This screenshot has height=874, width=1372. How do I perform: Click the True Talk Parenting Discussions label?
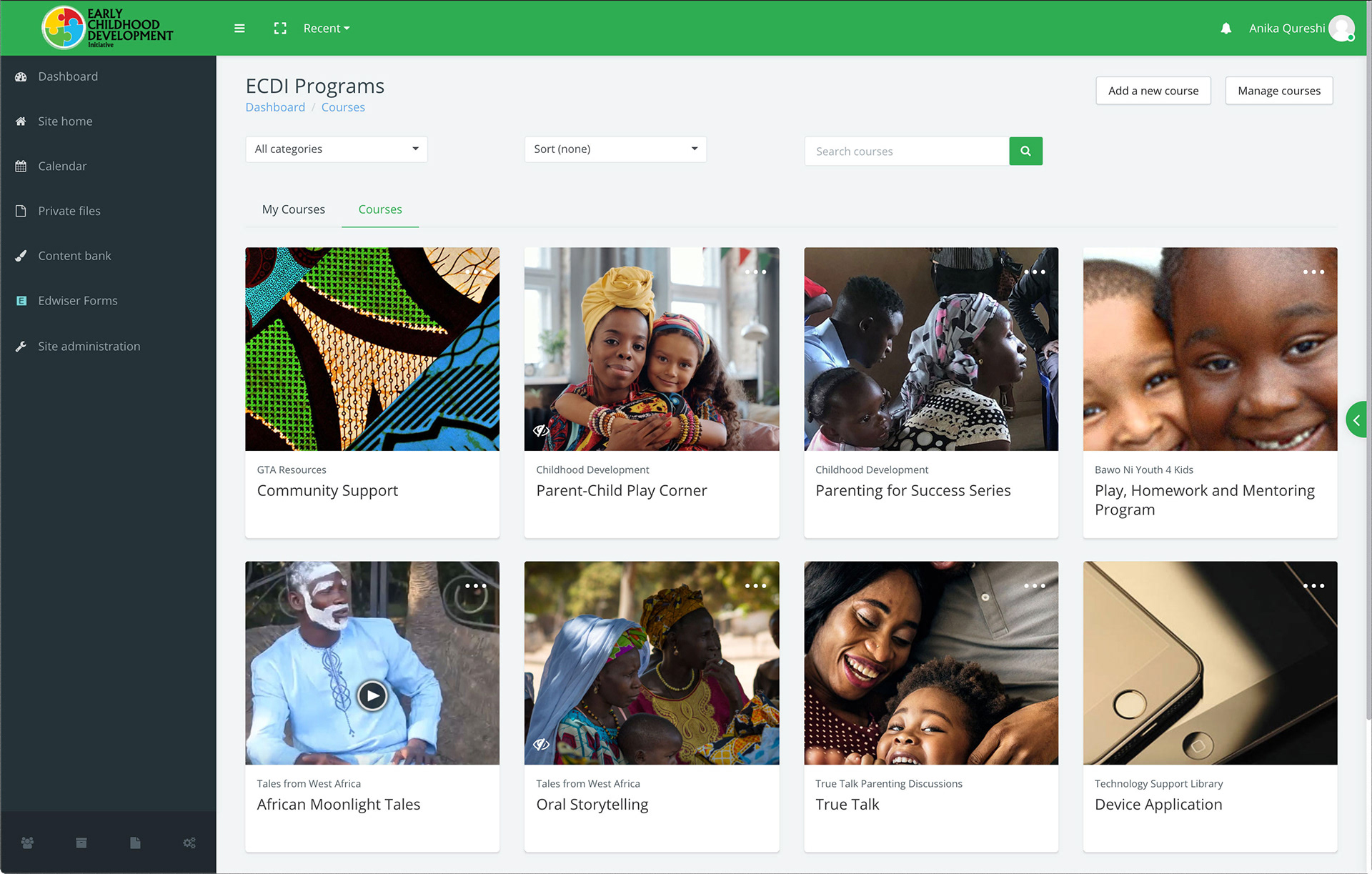(888, 784)
